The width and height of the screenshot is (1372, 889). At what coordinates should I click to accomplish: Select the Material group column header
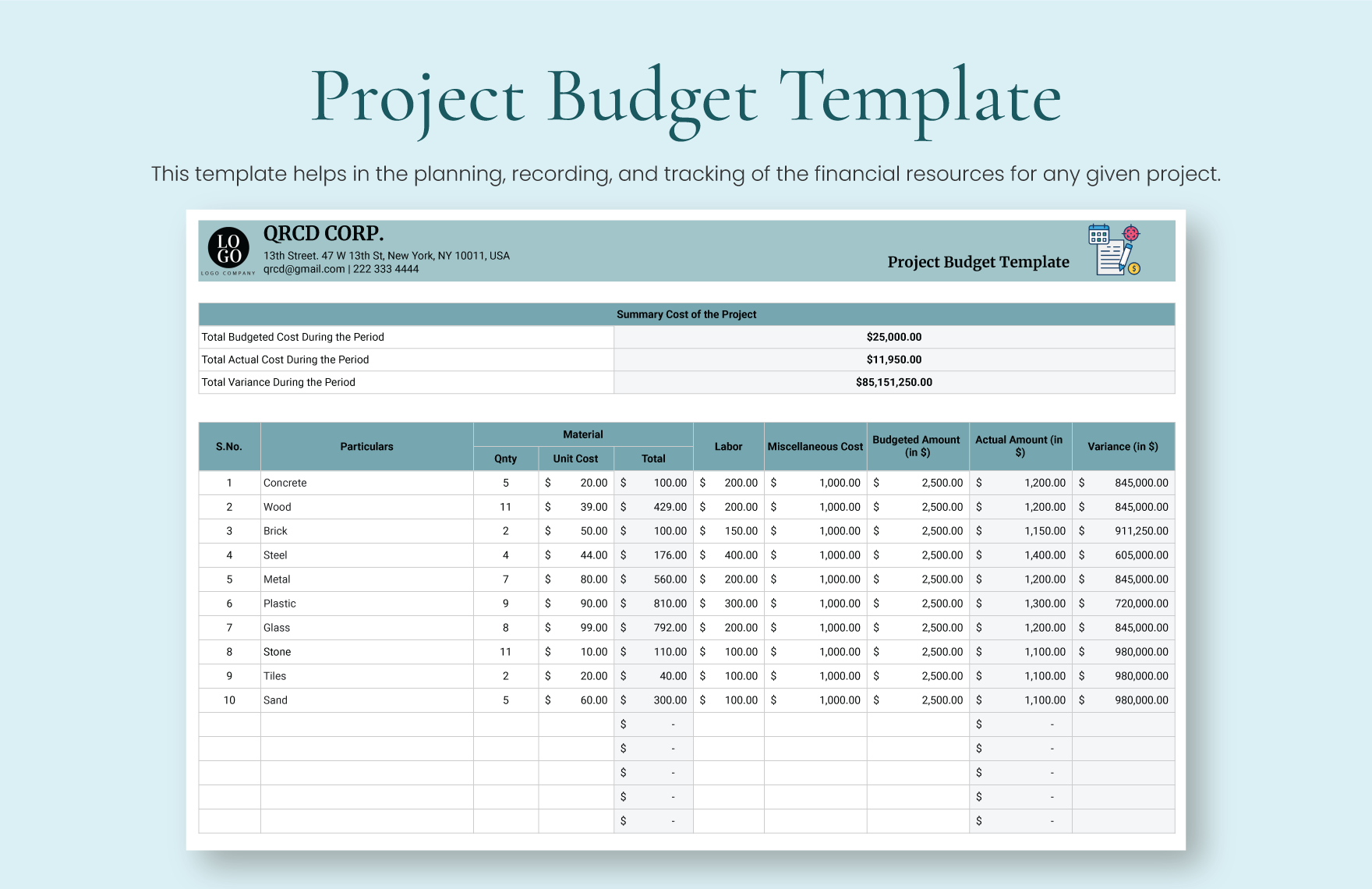tap(582, 434)
